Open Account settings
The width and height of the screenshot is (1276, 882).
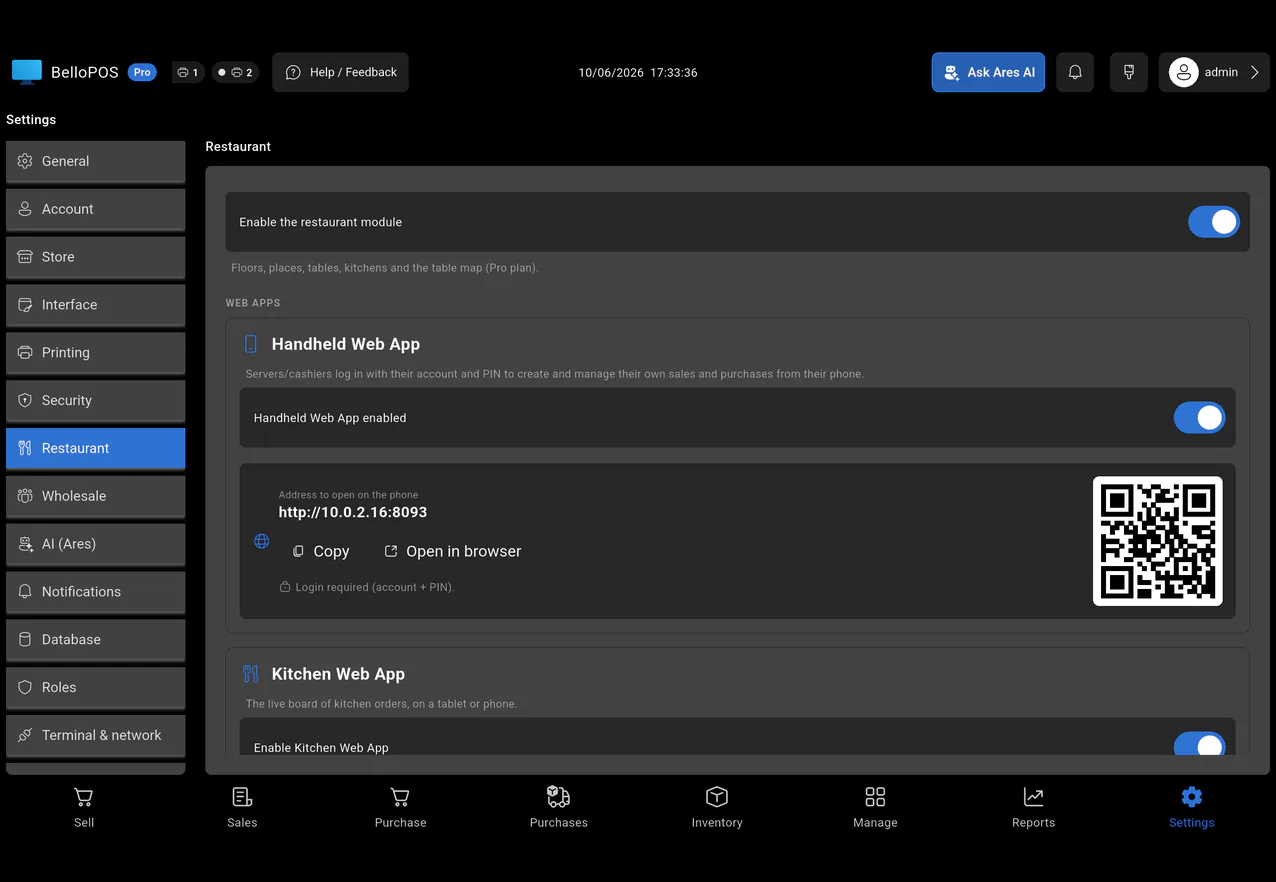[x=95, y=209]
